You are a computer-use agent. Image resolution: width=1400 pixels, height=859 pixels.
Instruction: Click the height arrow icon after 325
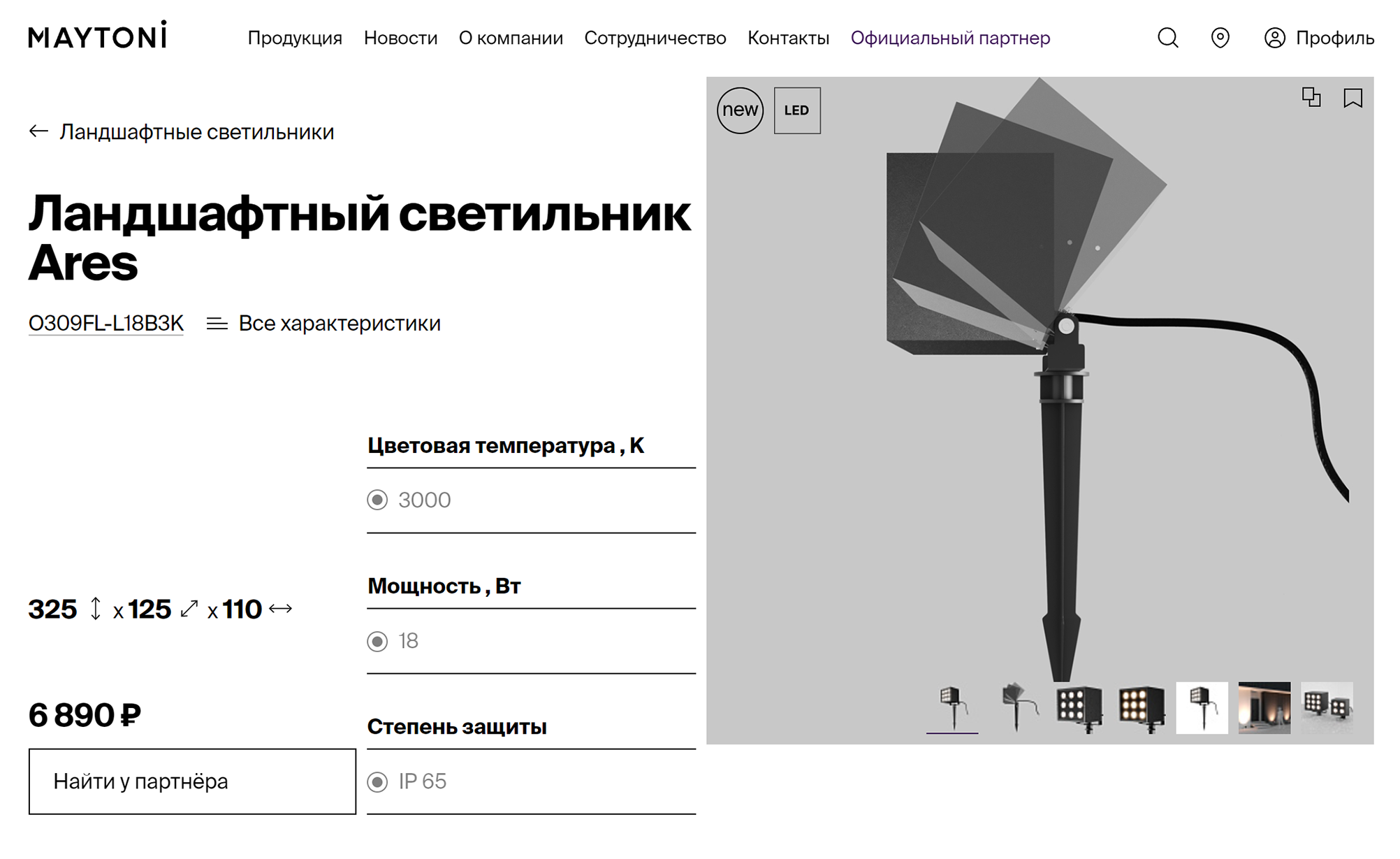96,609
